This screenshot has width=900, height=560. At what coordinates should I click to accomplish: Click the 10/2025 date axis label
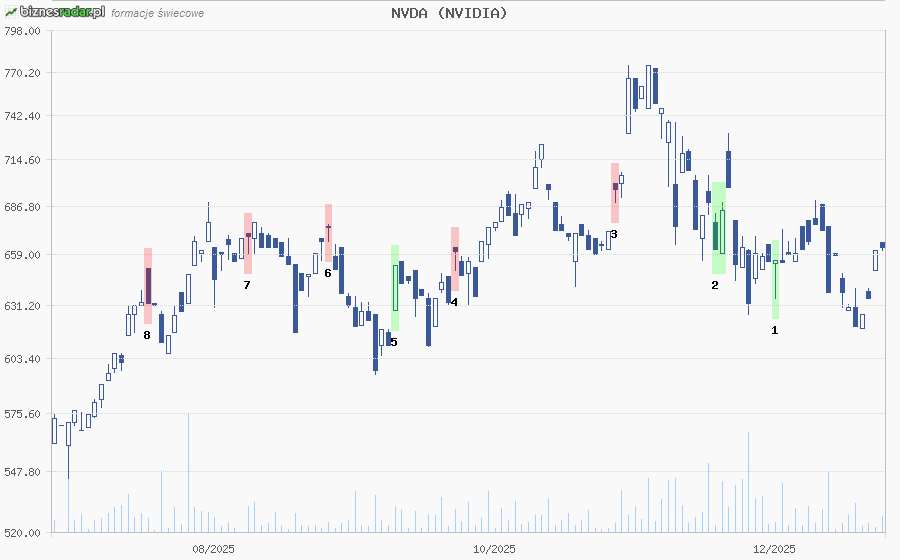pyautogui.click(x=494, y=548)
